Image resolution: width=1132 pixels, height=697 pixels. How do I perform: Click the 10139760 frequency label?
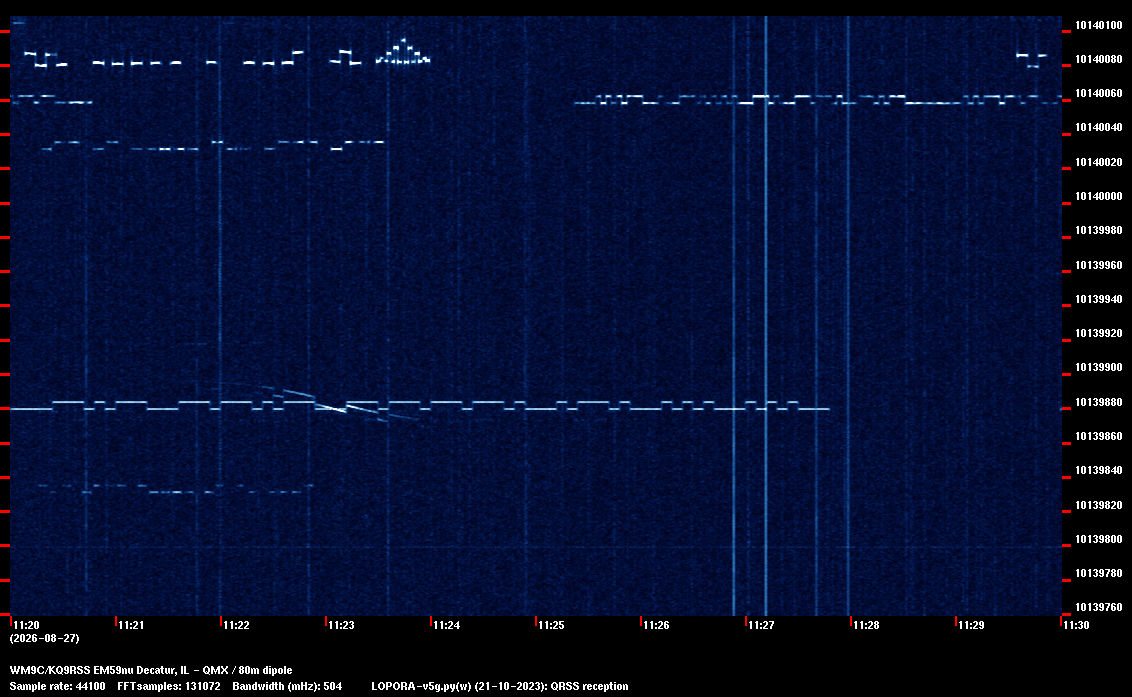click(1099, 607)
